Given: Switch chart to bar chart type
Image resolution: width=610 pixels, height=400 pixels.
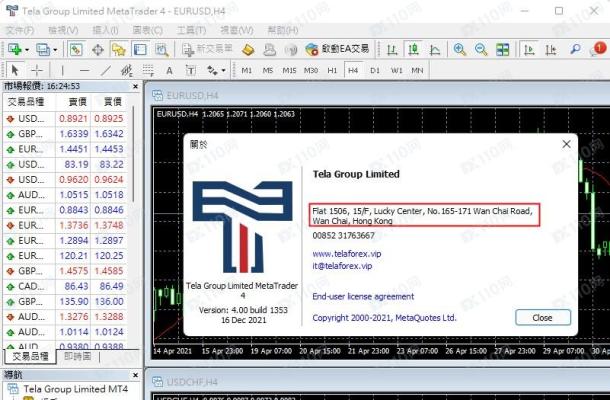Looking at the screenshot, I should coord(392,49).
